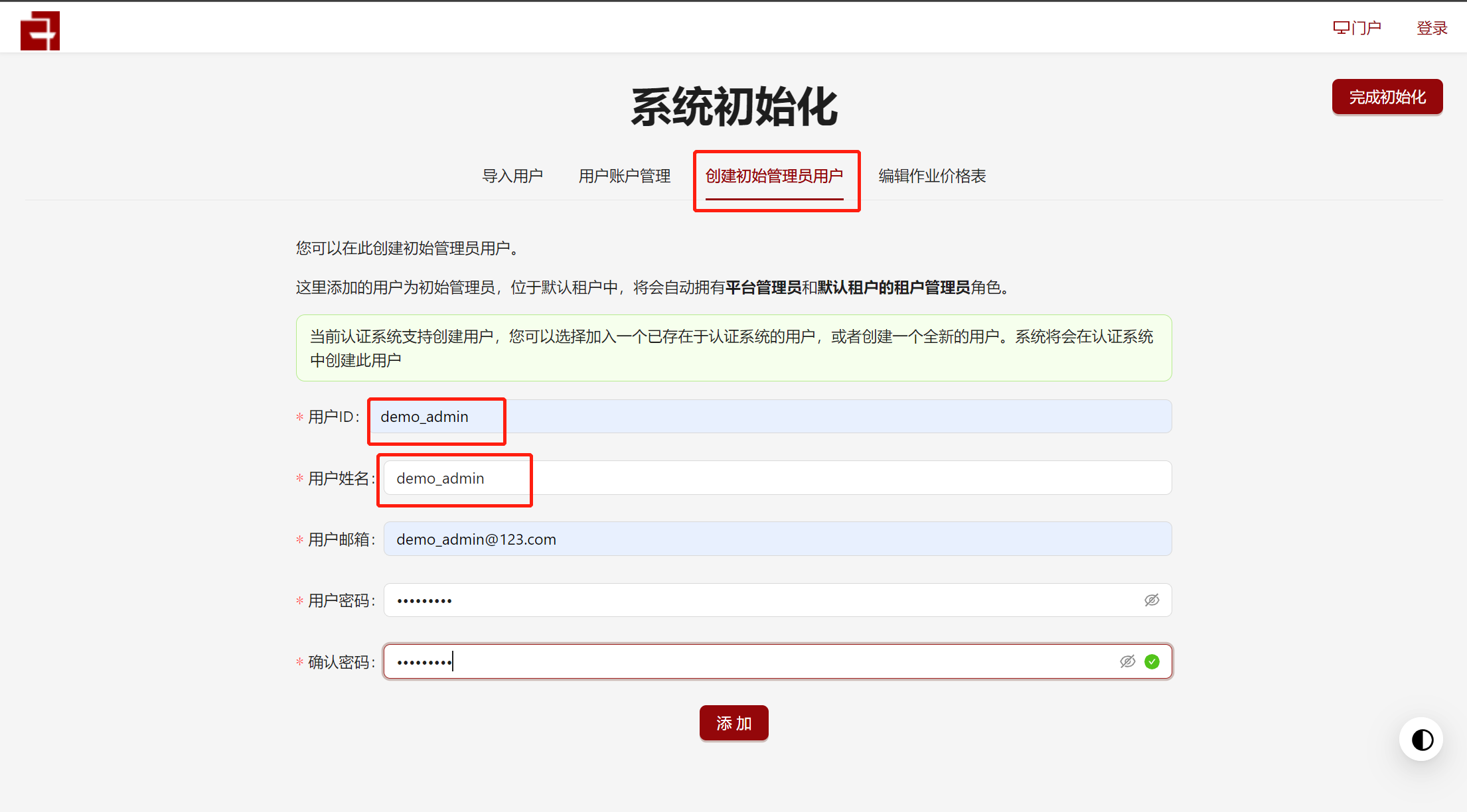This screenshot has height=812, width=1467.
Task: Open the 登录 link
Action: tap(1432, 28)
